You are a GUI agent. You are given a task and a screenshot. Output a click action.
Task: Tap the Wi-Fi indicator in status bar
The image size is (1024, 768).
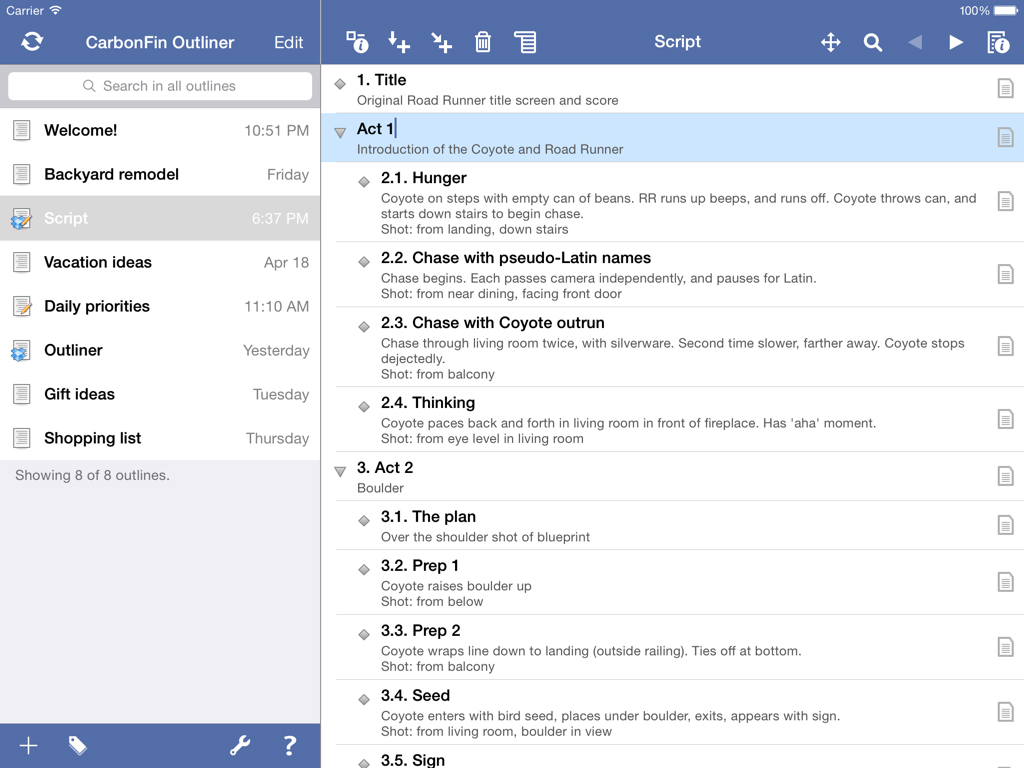[x=56, y=10]
